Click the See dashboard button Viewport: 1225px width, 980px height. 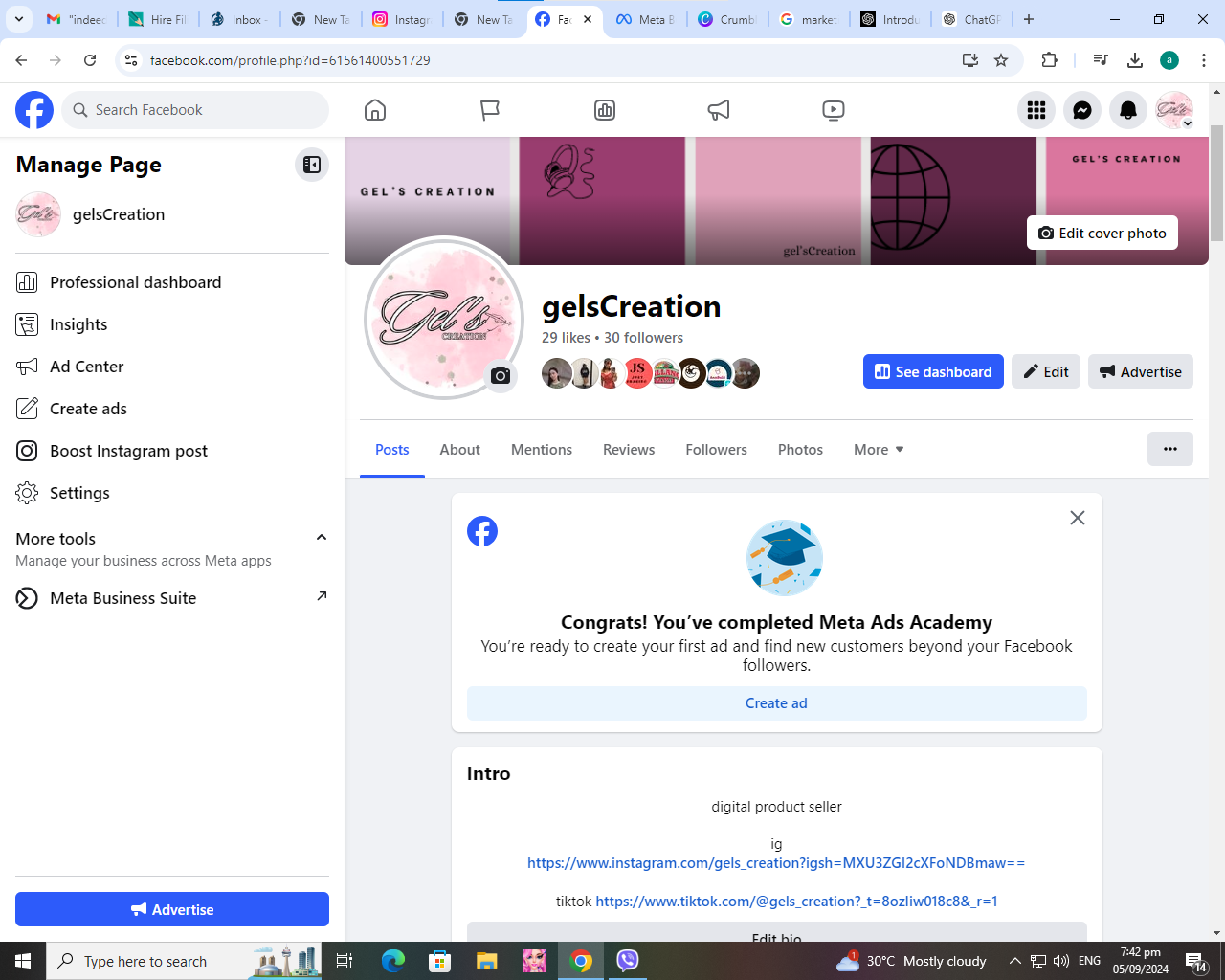933,371
